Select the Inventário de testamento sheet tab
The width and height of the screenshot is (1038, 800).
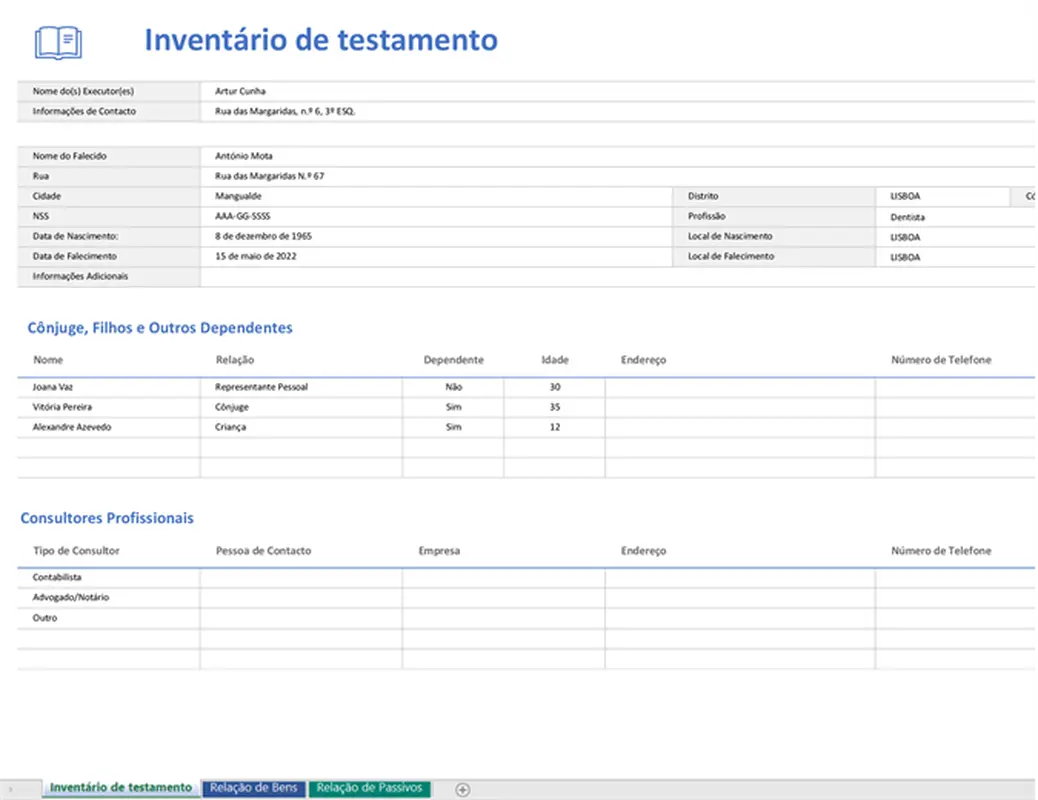coord(120,788)
